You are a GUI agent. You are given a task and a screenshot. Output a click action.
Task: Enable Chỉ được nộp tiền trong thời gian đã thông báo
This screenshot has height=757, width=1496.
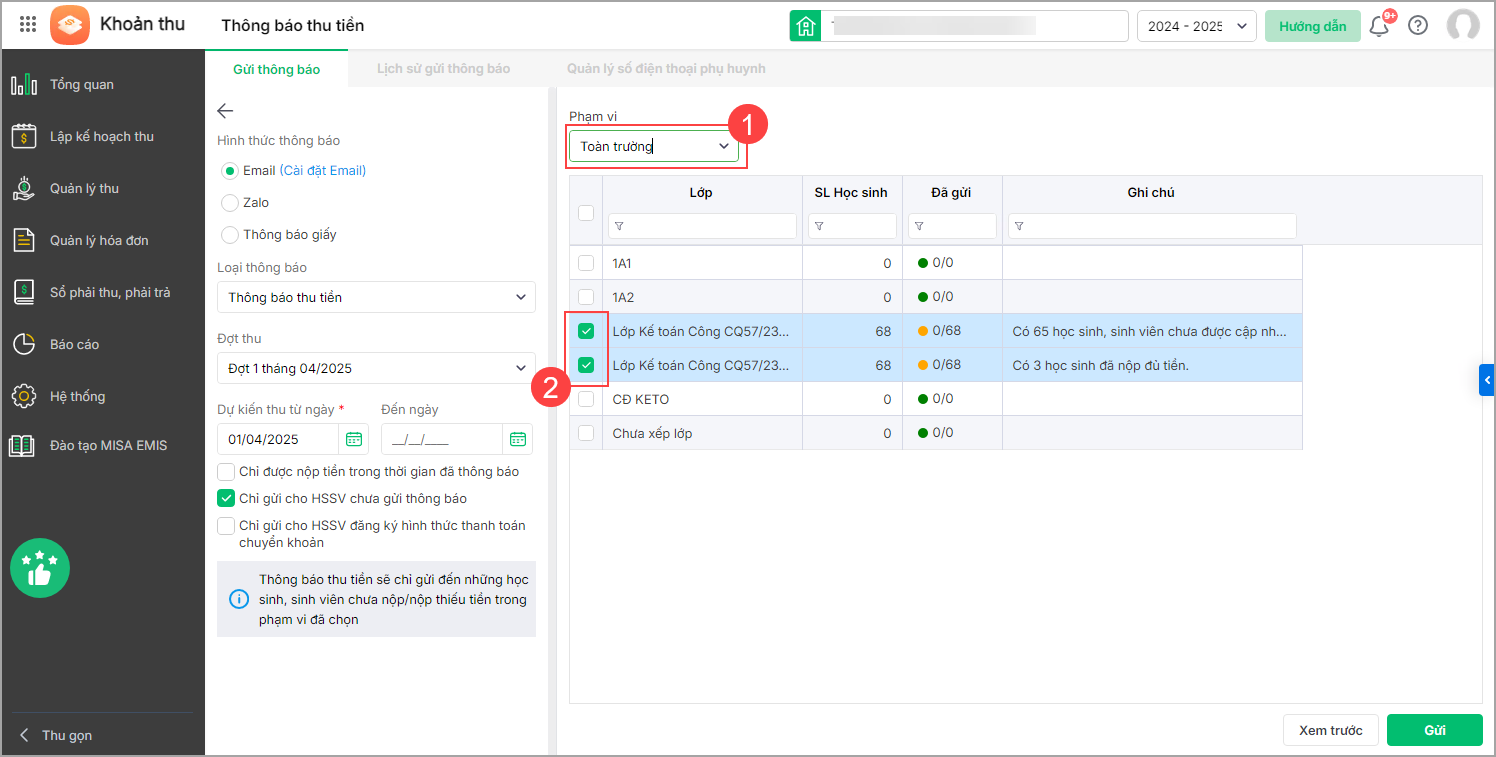226,472
